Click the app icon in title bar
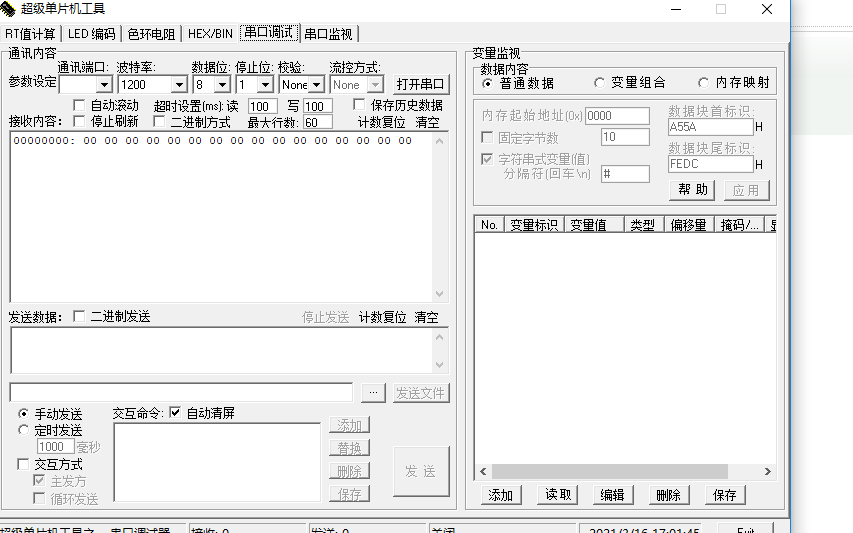853x533 pixels. click(x=10, y=9)
